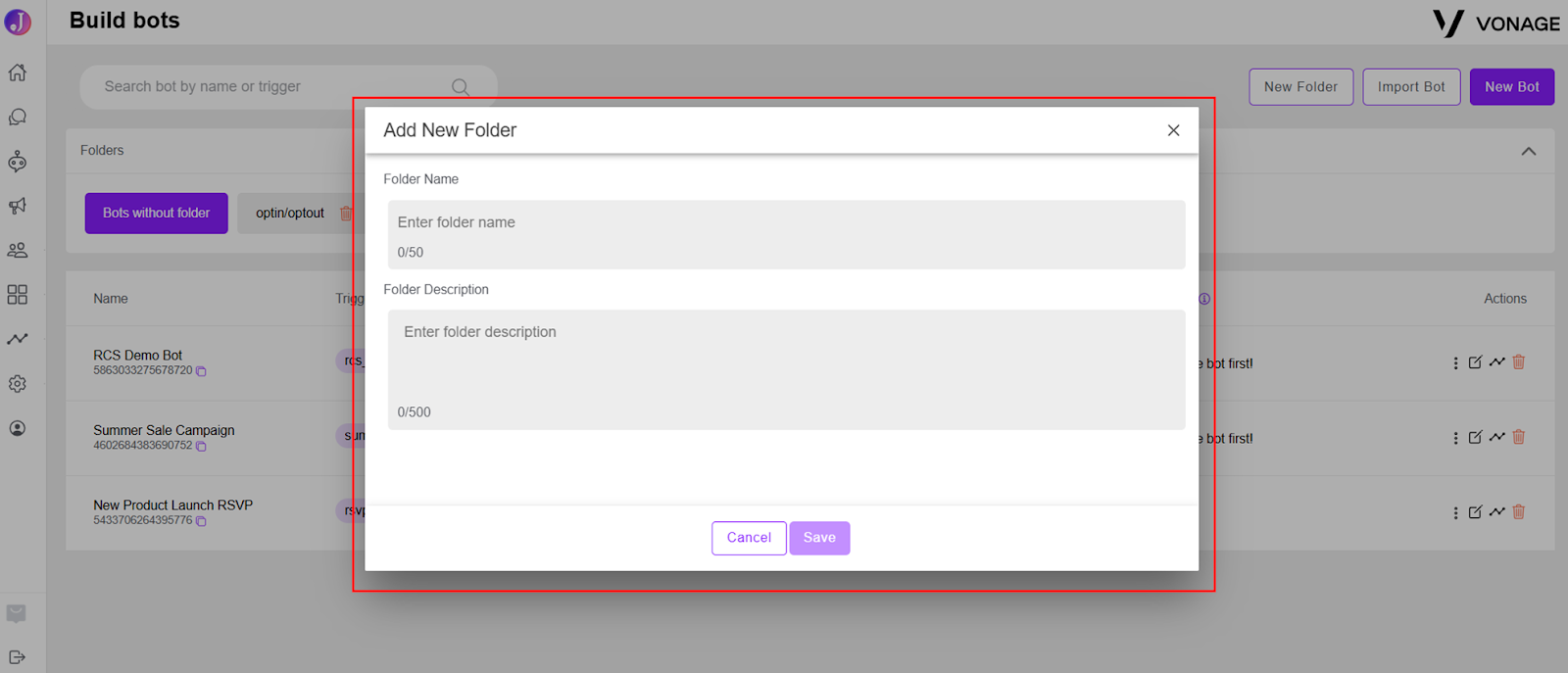Click the Summer Sale Campaign name

(164, 430)
